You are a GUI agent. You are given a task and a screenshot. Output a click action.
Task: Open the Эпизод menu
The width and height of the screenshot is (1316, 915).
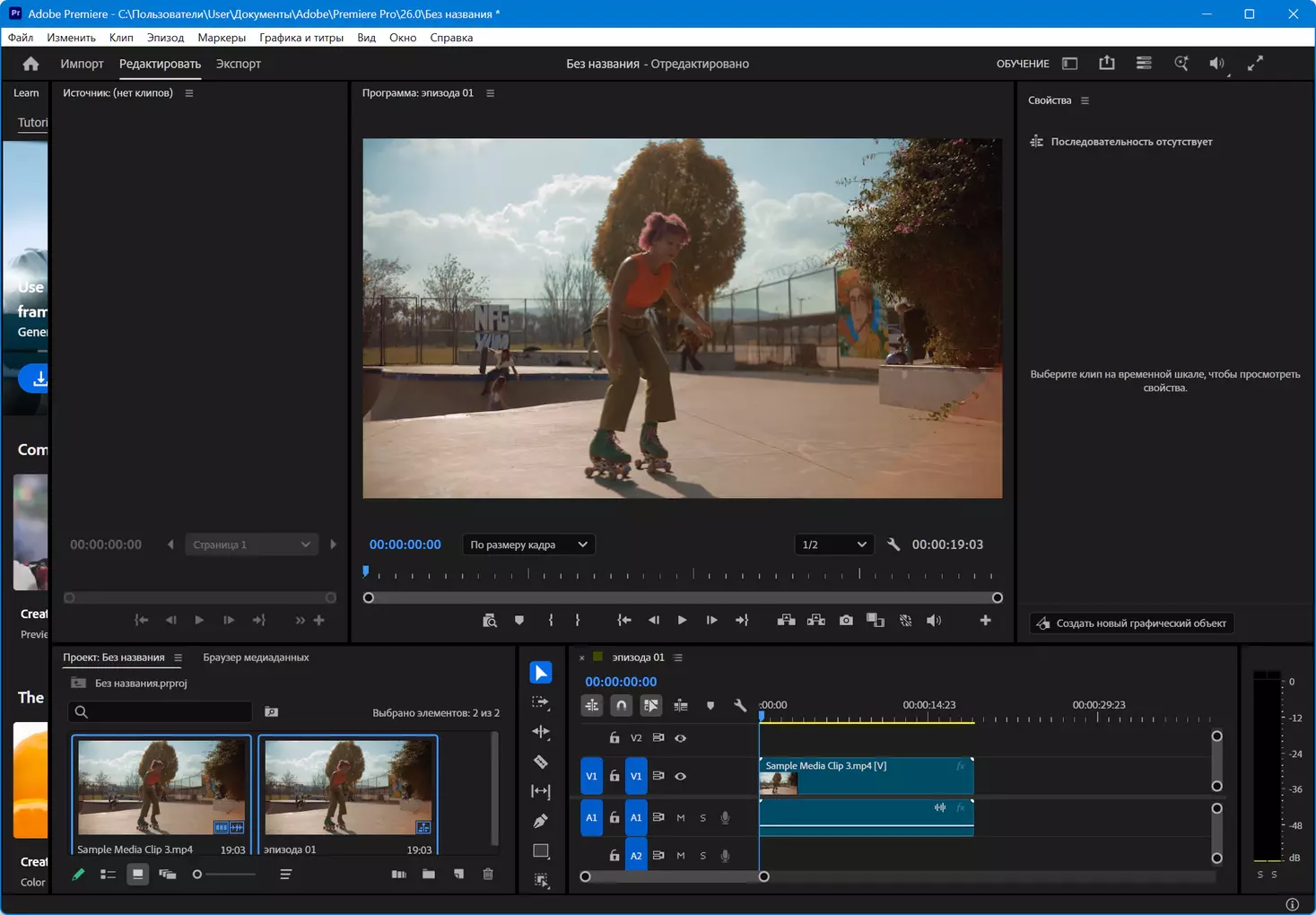(x=165, y=38)
